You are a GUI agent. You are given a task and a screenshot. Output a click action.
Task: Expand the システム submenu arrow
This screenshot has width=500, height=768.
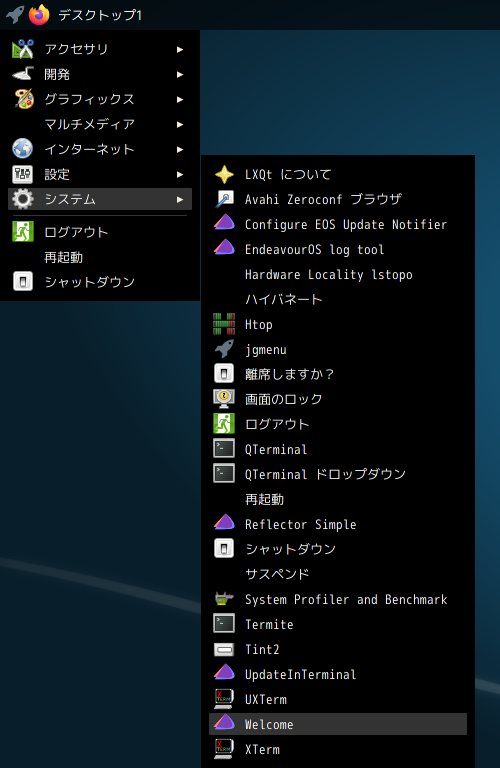pyautogui.click(x=180, y=199)
